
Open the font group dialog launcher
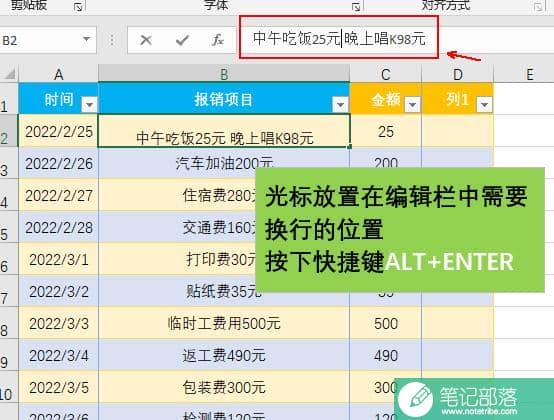point(356,7)
